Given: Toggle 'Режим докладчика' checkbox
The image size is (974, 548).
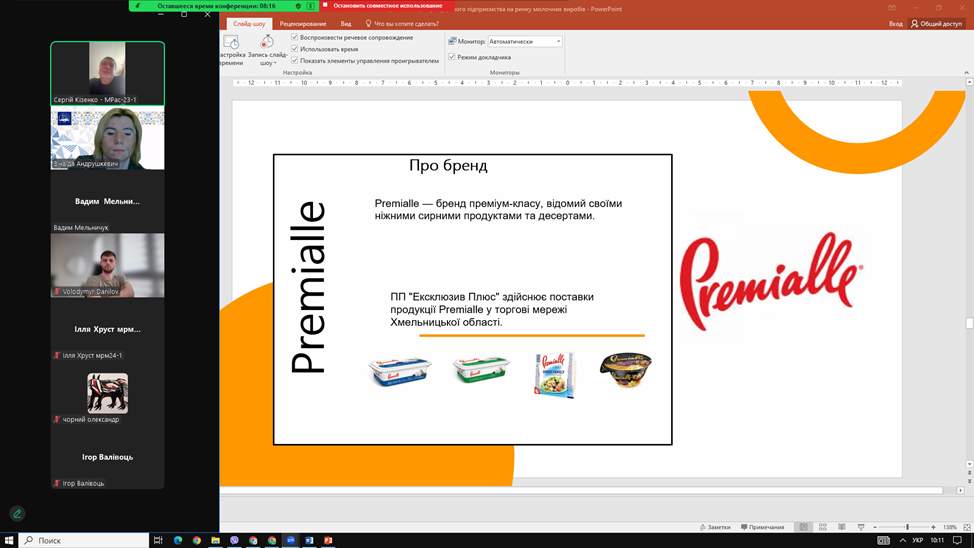Looking at the screenshot, I should point(452,57).
